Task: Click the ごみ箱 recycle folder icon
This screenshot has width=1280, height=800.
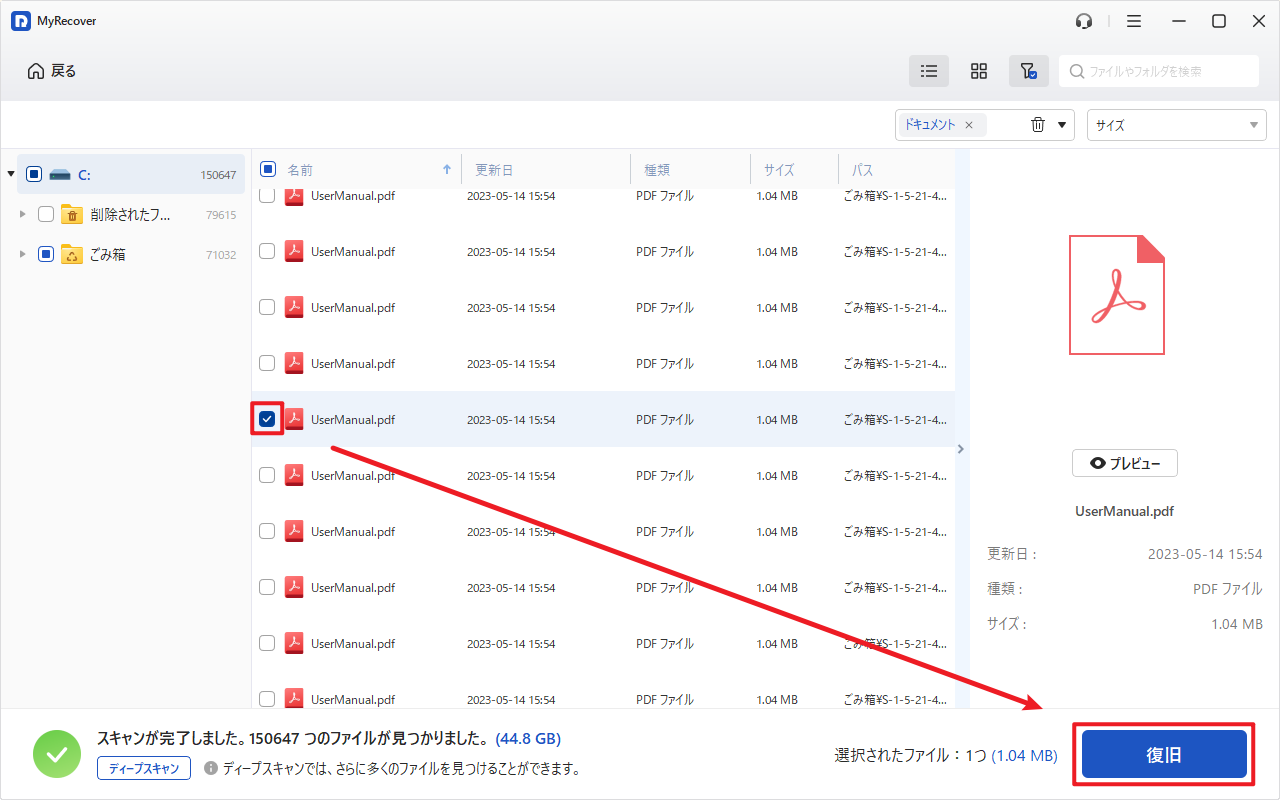Action: 72,254
